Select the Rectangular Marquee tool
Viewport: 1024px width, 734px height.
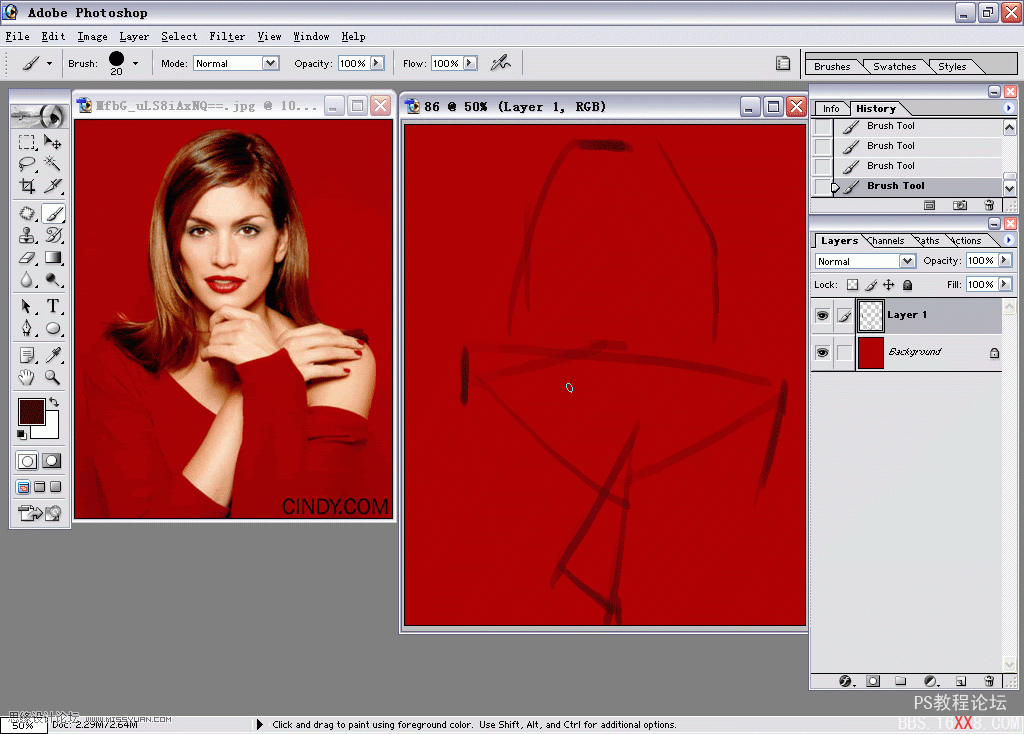click(27, 142)
